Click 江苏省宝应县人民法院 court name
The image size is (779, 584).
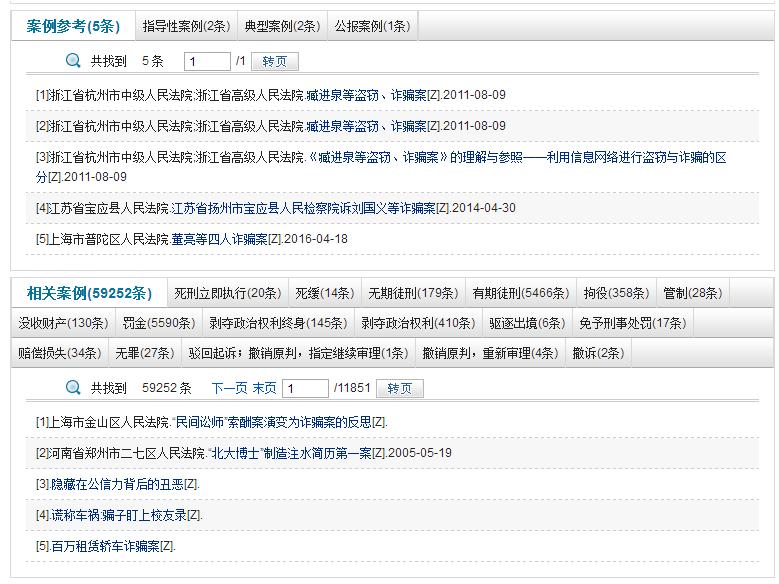pos(108,208)
